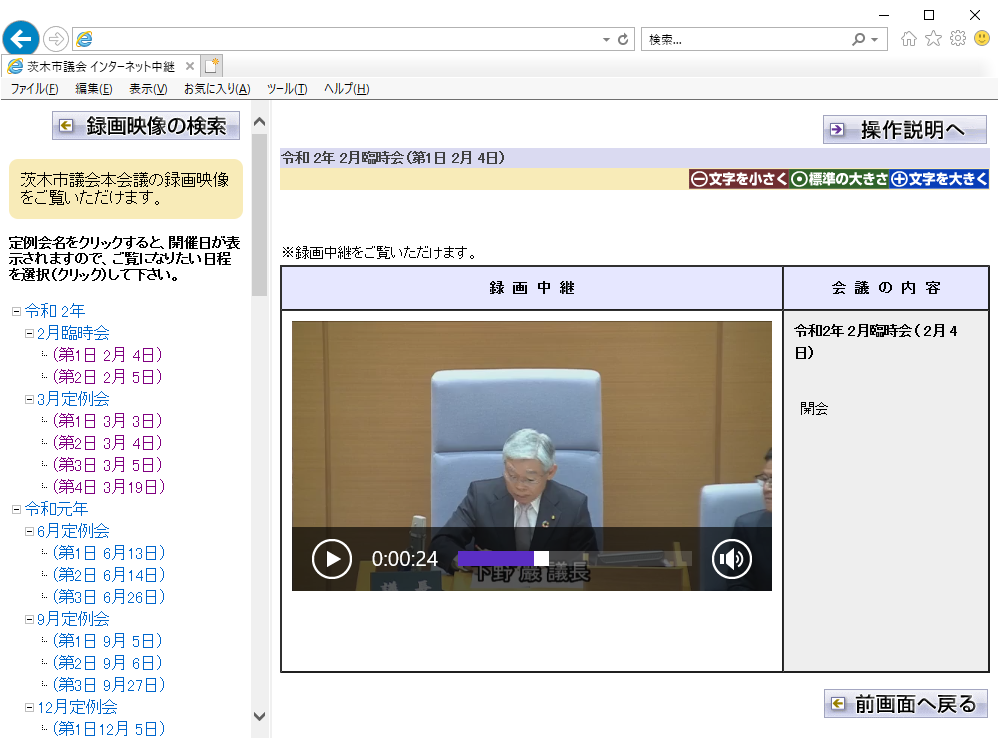Open the ファイル(F) menu
Screen dimensions: 999x739
34,89
